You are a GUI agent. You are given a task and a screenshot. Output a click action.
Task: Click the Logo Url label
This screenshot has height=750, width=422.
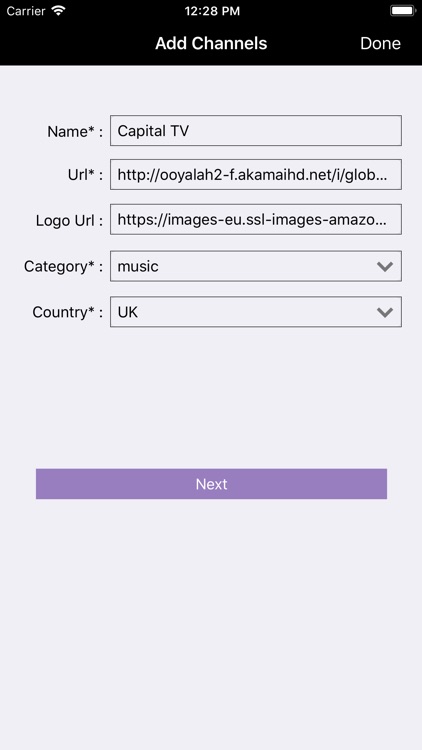[69, 221]
